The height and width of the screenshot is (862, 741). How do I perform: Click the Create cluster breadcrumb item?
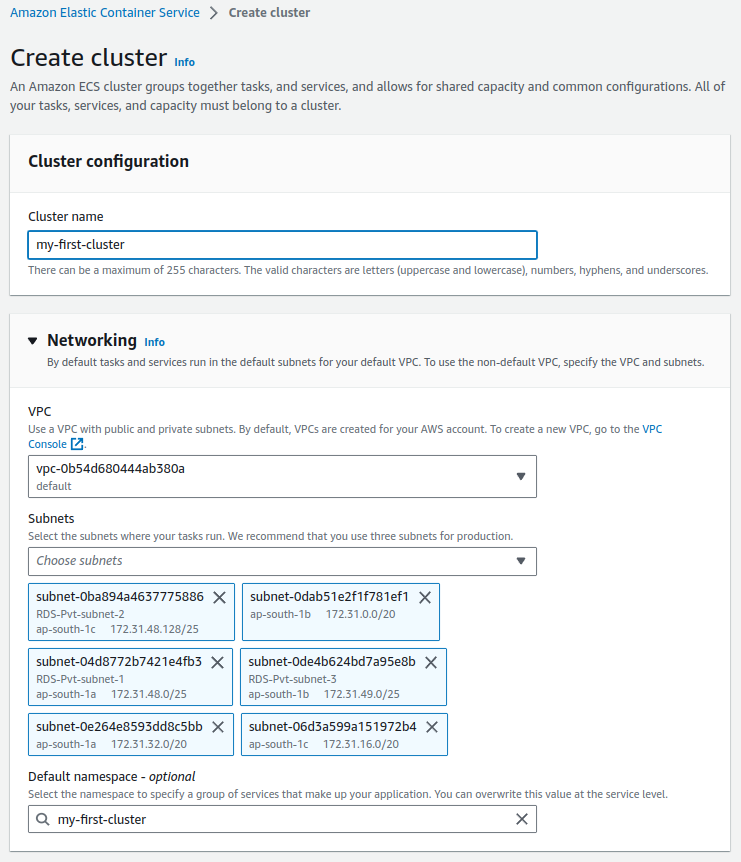click(x=269, y=13)
